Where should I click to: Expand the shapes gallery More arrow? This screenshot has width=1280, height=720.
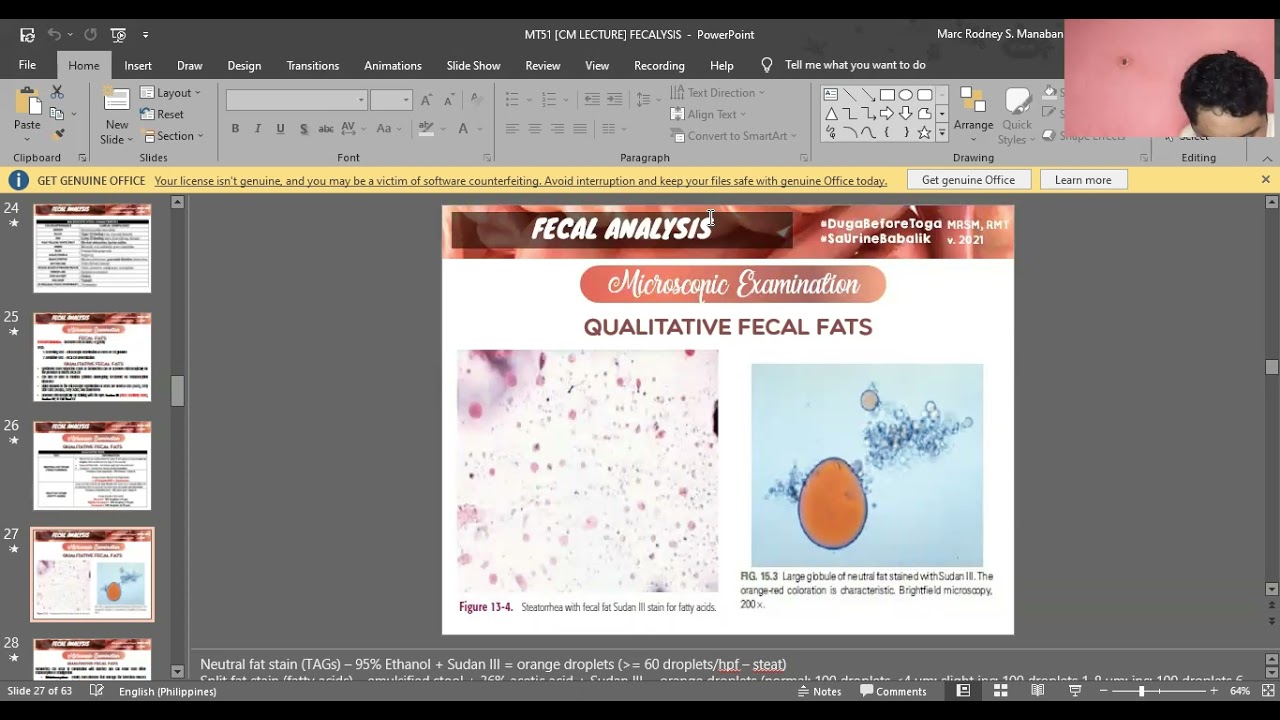942,133
